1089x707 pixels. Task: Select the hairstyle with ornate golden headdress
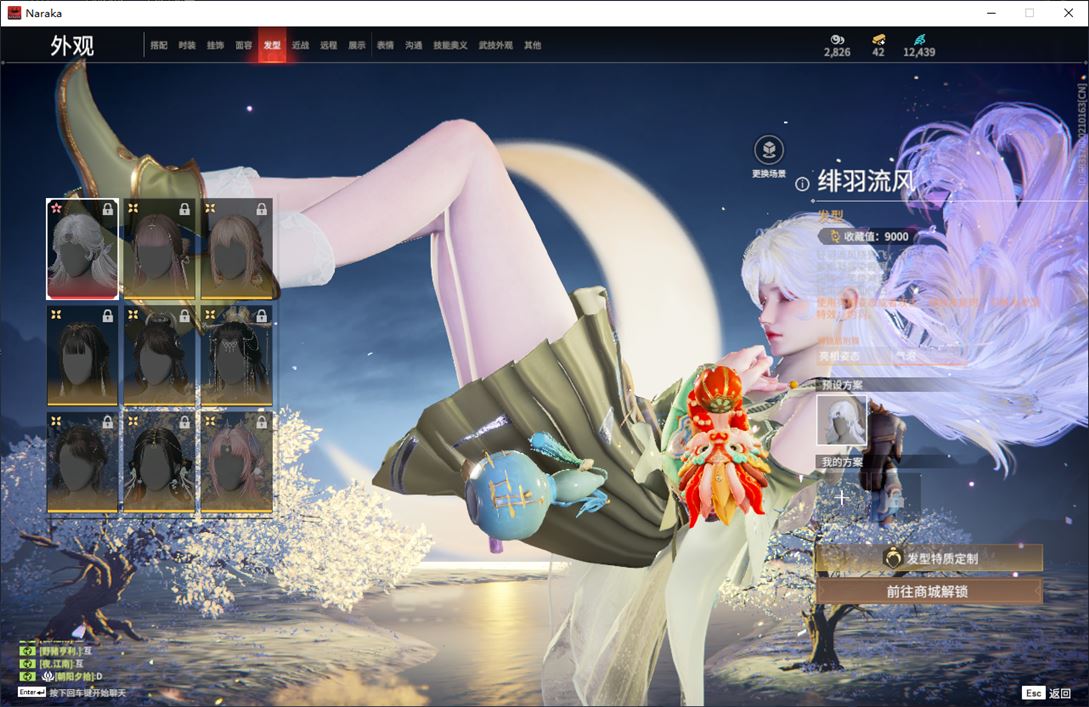[236, 356]
